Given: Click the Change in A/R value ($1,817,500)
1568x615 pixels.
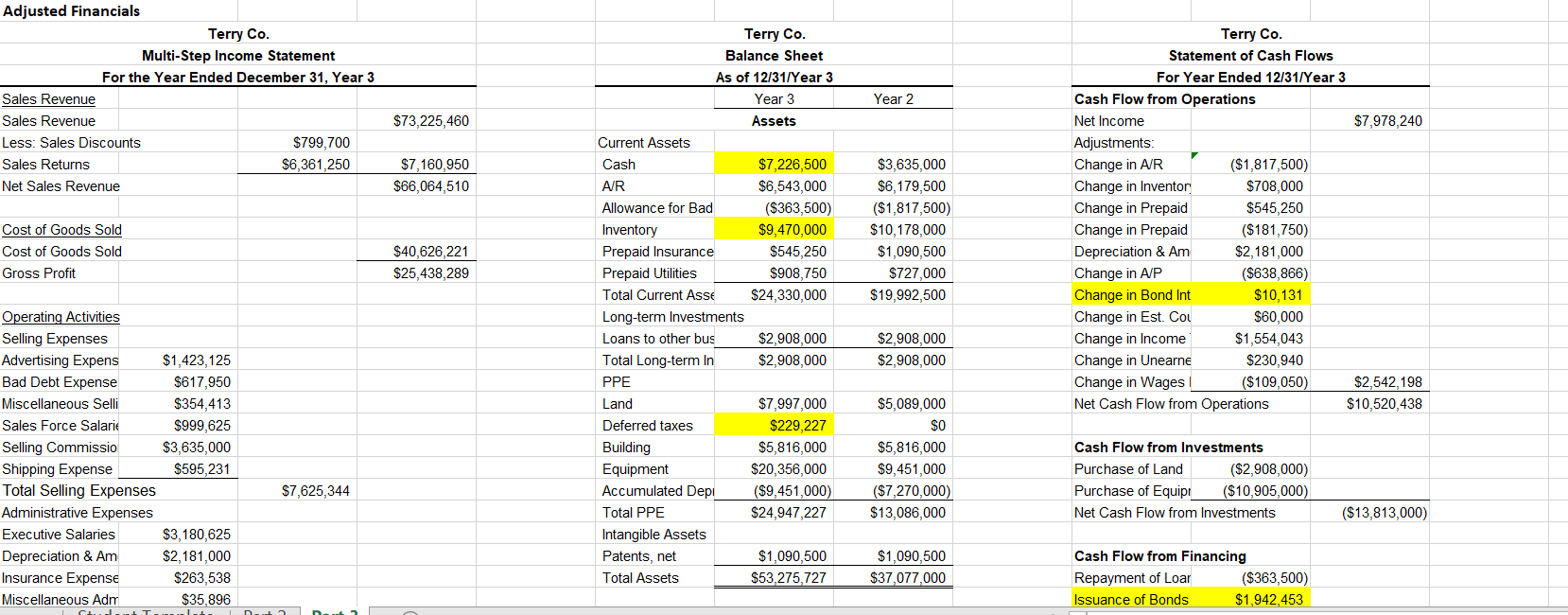Looking at the screenshot, I should [x=1269, y=165].
